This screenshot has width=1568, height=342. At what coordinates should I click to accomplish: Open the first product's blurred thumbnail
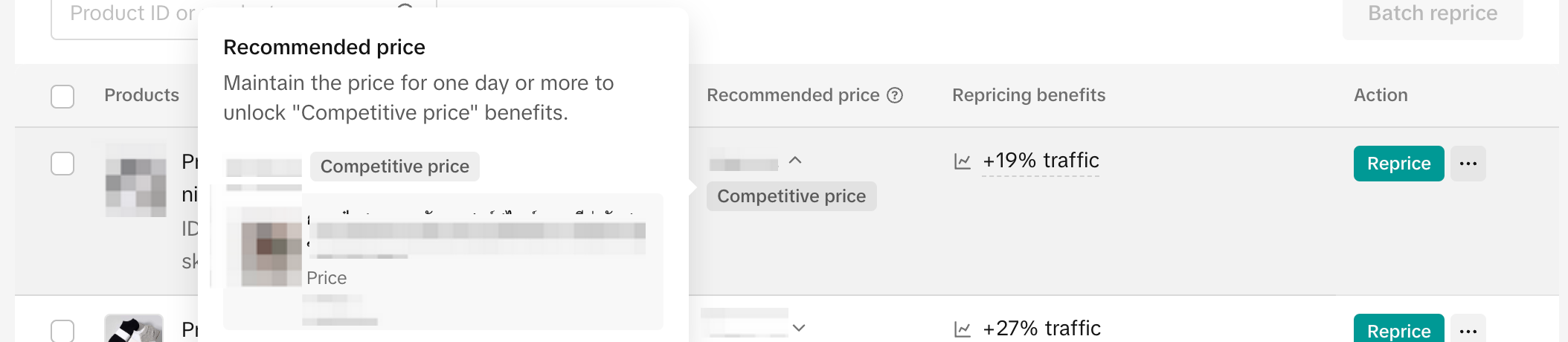(x=135, y=180)
